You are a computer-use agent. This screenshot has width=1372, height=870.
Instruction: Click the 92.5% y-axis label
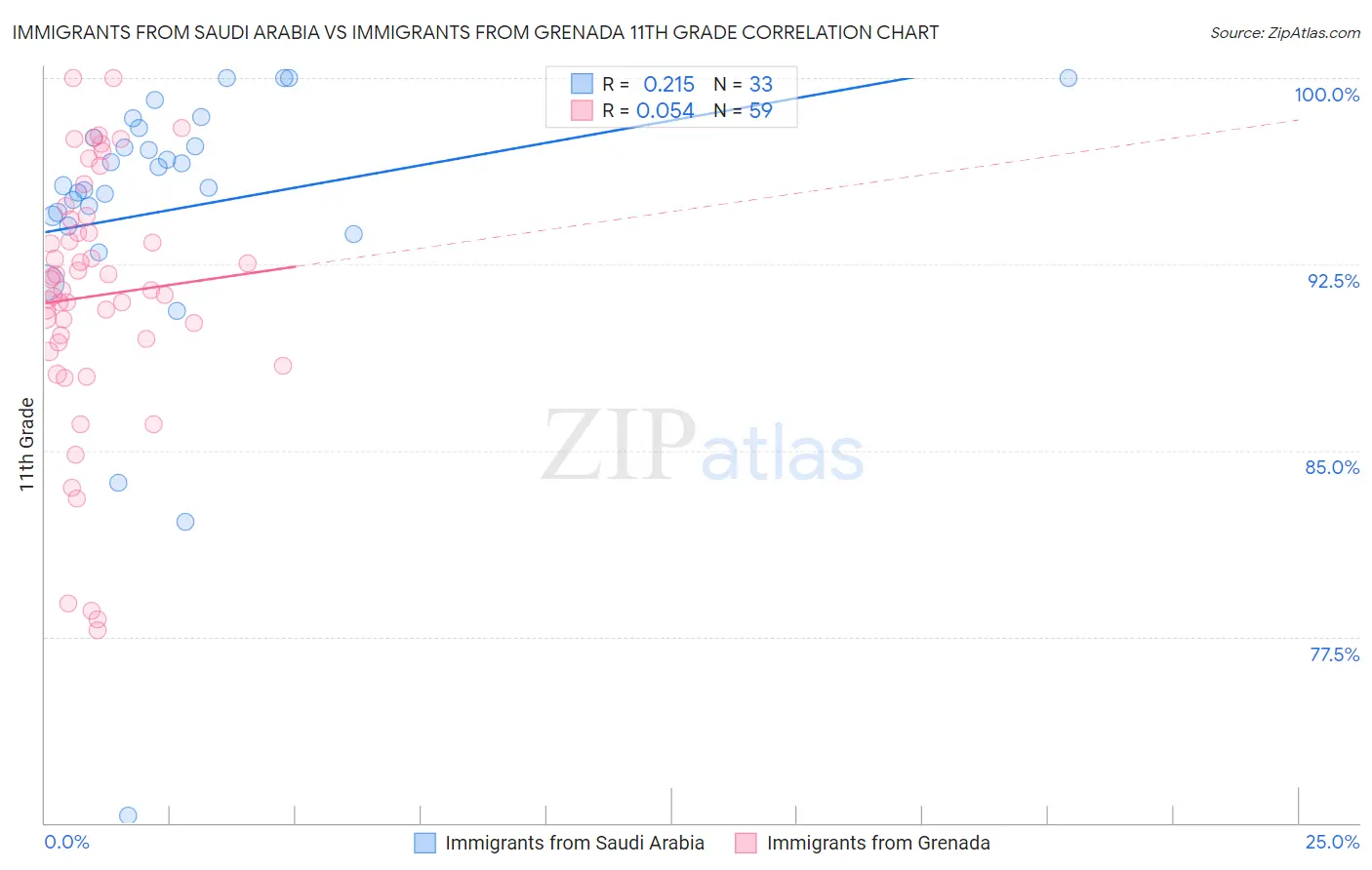pos(1333,281)
